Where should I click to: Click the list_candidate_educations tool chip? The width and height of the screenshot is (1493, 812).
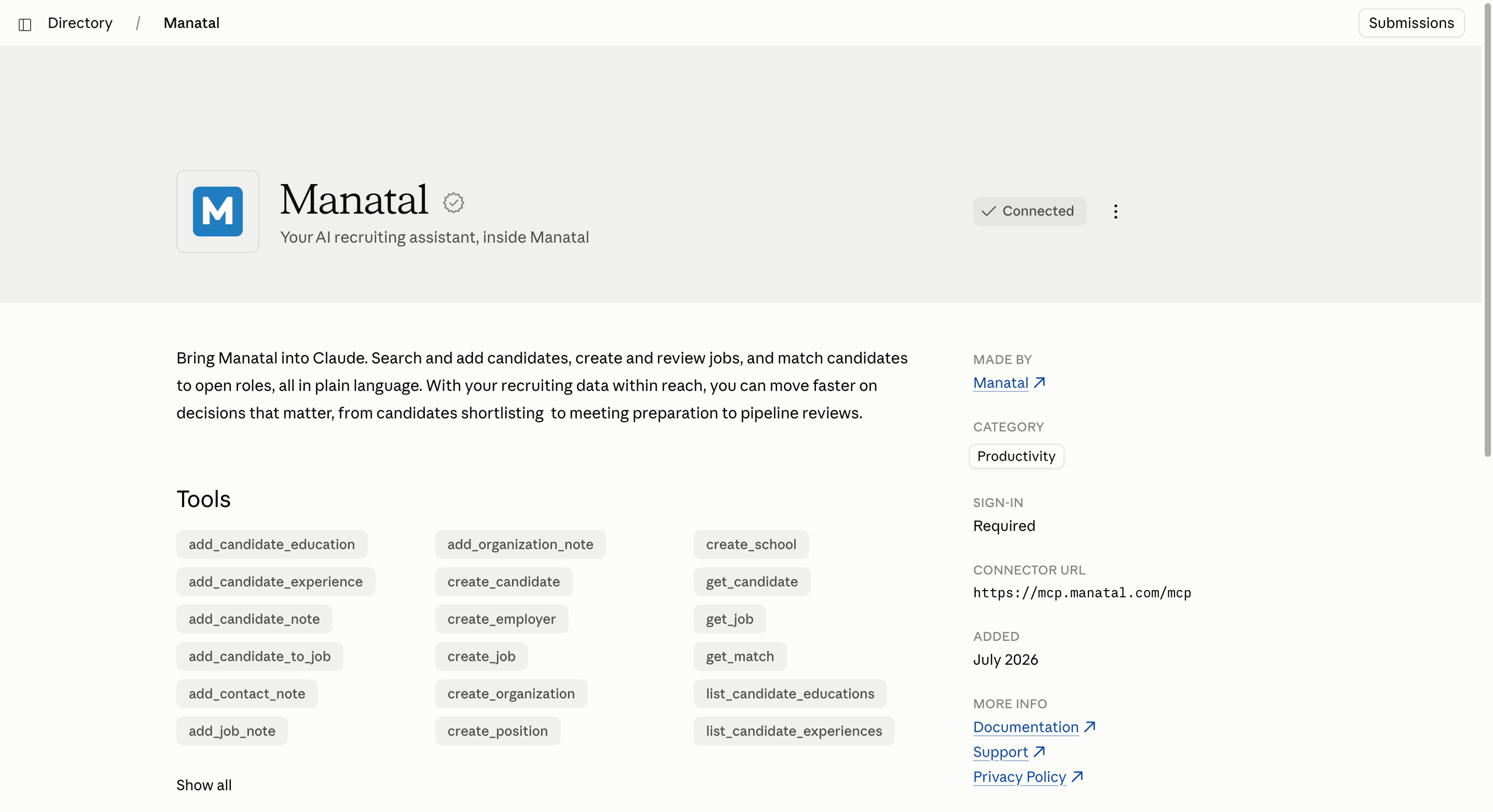click(790, 694)
